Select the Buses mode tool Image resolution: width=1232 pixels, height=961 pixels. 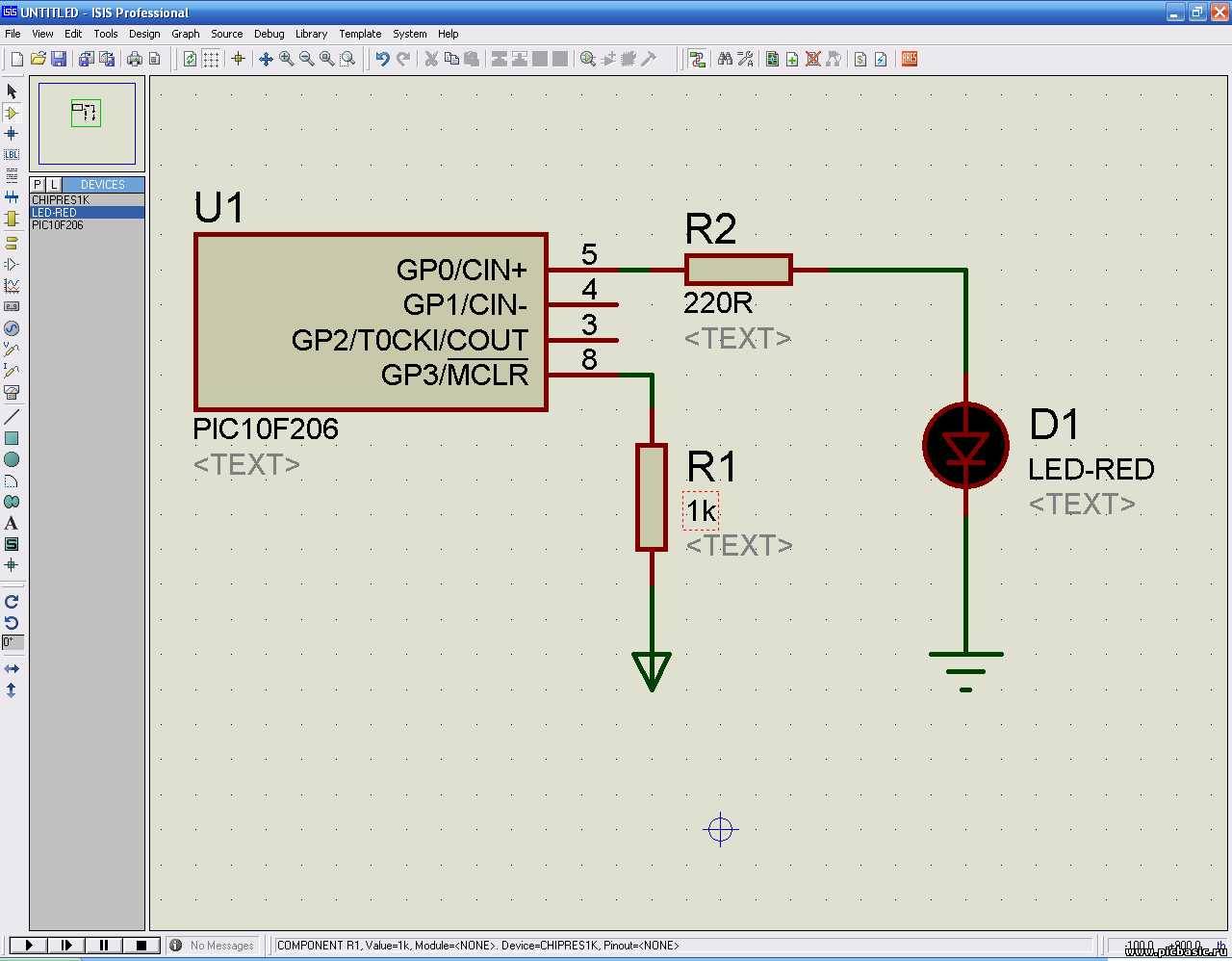[x=12, y=197]
